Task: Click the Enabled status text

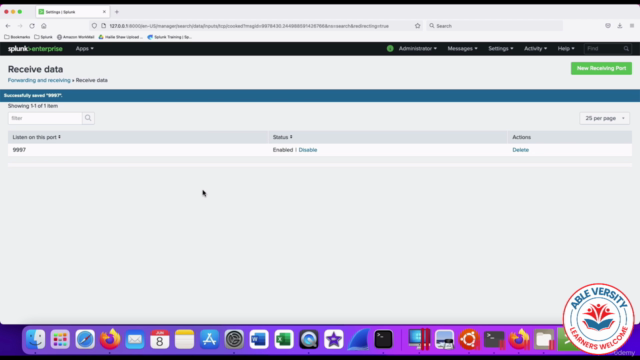Action: [283, 150]
